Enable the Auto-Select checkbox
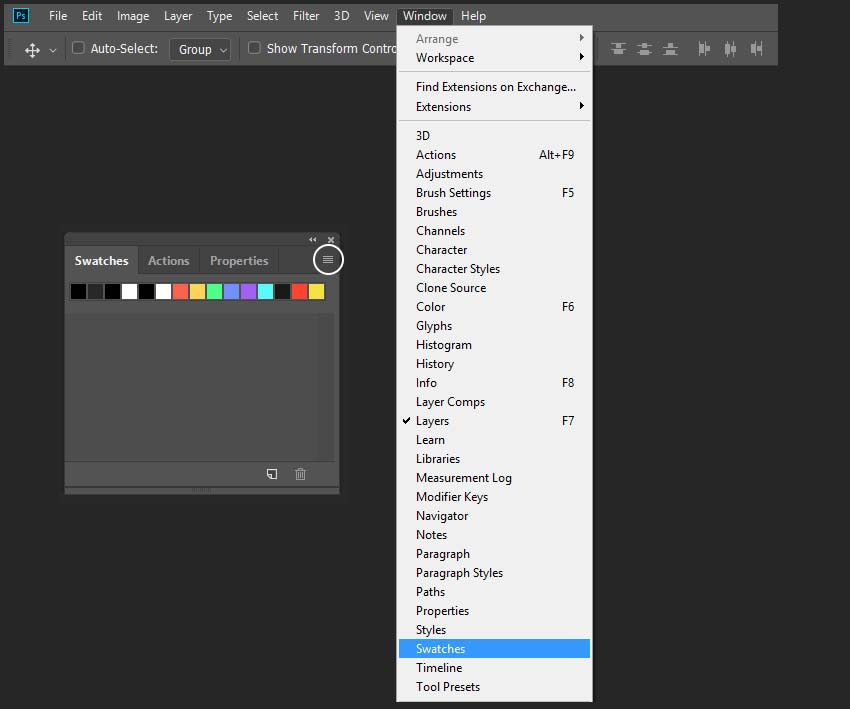Image resolution: width=850 pixels, height=709 pixels. pyautogui.click(x=78, y=48)
